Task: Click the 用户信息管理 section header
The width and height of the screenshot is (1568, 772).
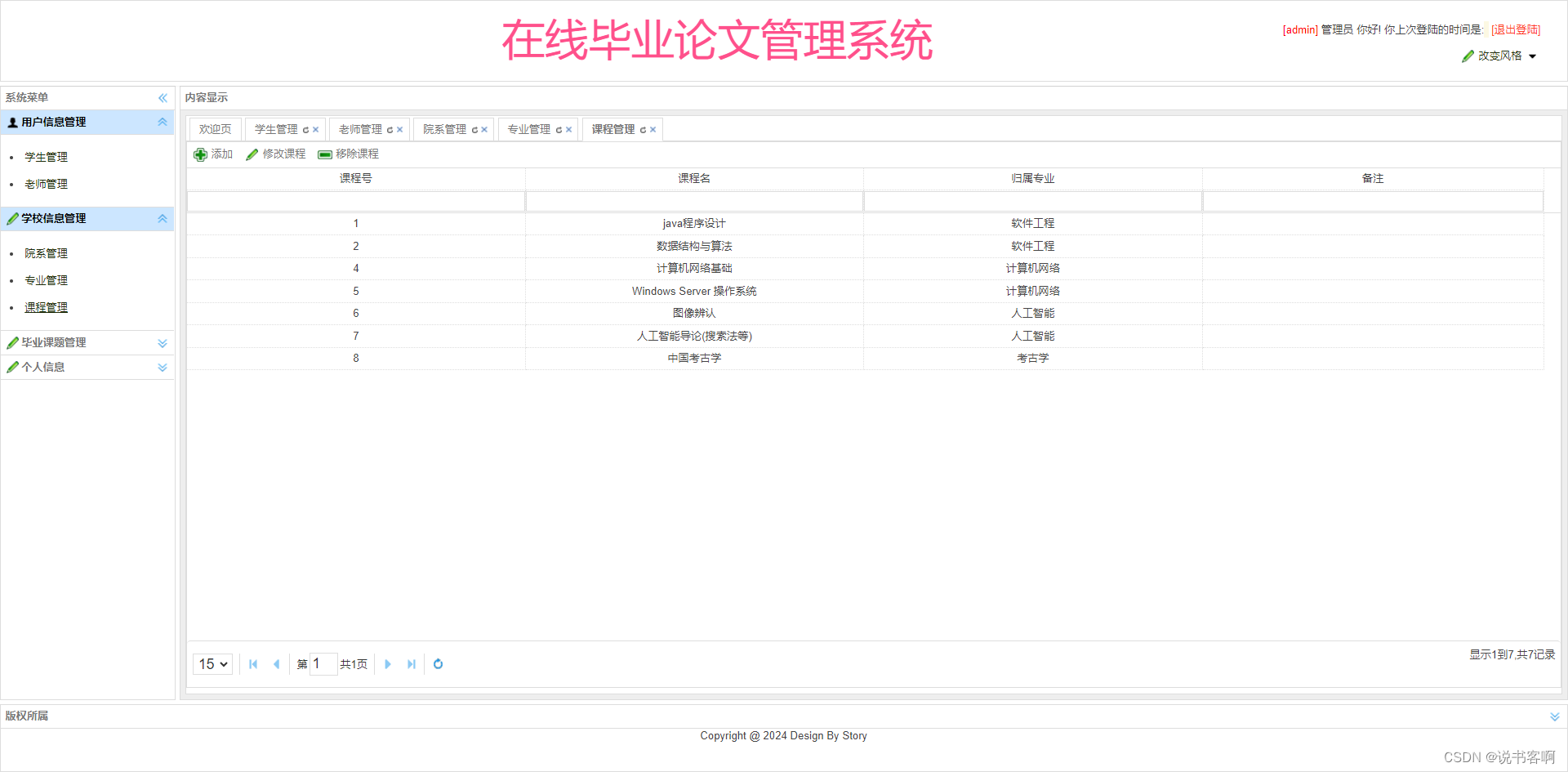Action: coord(87,123)
